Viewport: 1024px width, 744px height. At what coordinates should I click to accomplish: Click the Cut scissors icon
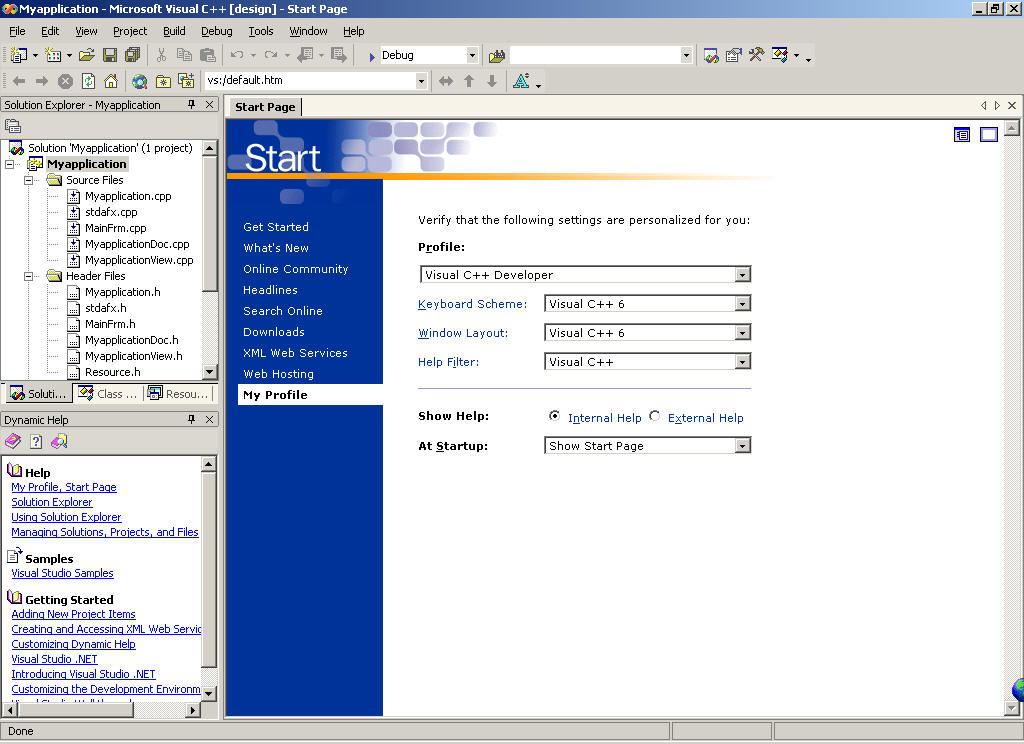(x=161, y=56)
